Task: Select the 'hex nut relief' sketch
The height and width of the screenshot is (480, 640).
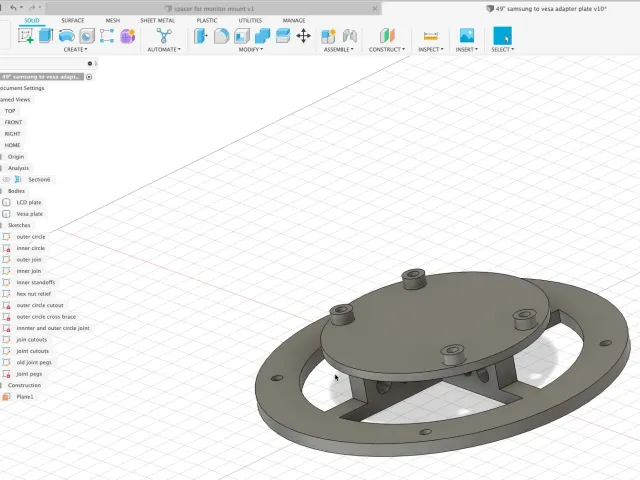Action: [x=33, y=293]
